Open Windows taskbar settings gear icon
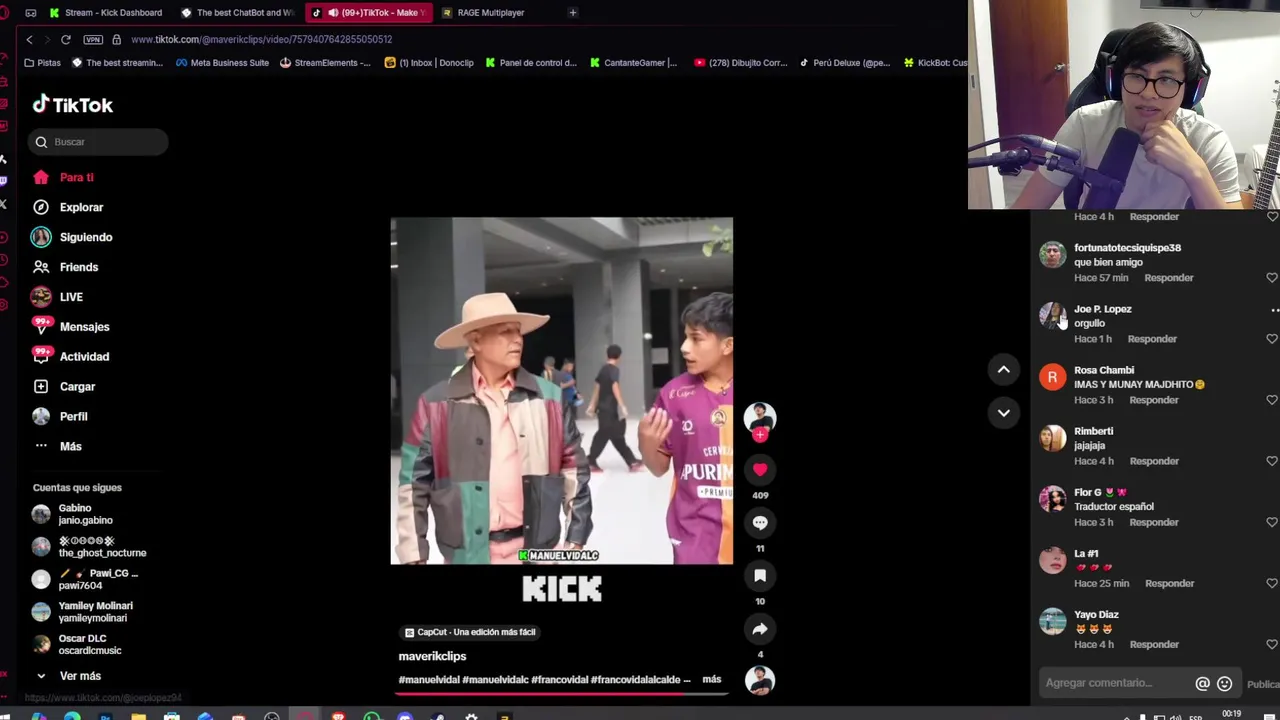 [x=471, y=716]
